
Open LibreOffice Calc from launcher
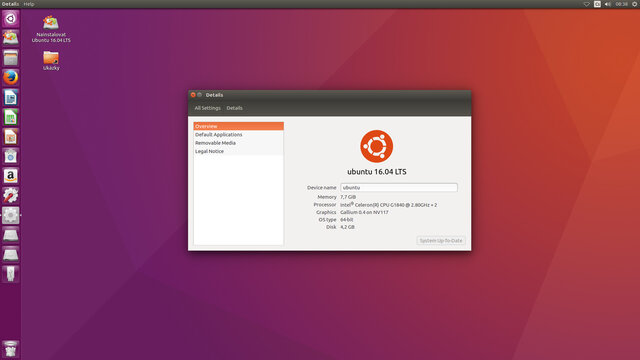tap(11, 117)
